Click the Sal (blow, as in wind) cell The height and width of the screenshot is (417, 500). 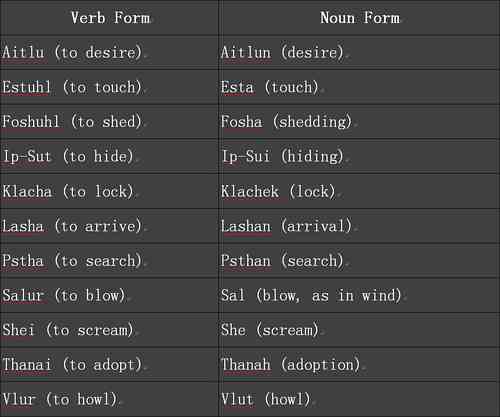click(359, 295)
